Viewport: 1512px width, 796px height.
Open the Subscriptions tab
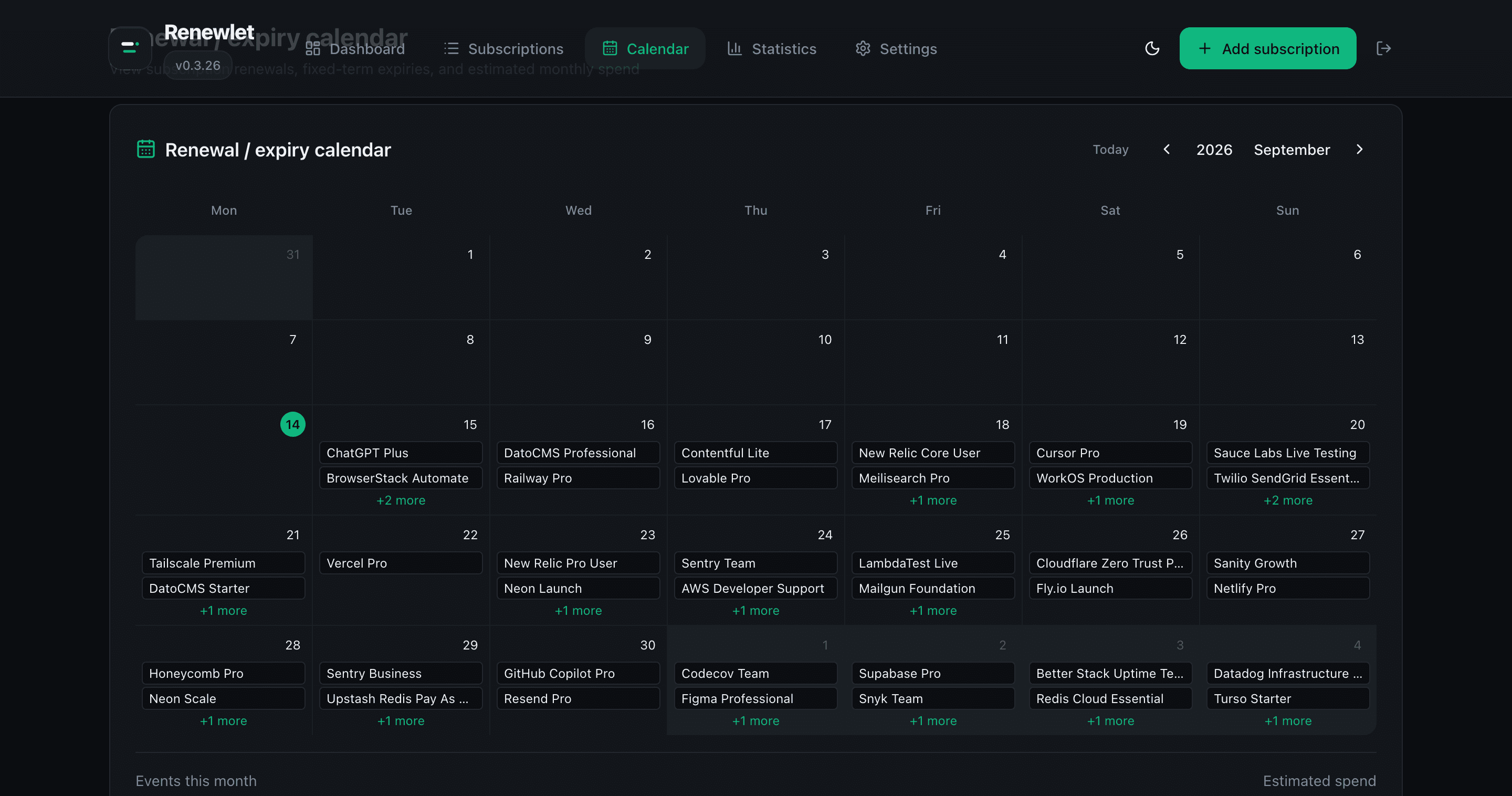pos(503,48)
